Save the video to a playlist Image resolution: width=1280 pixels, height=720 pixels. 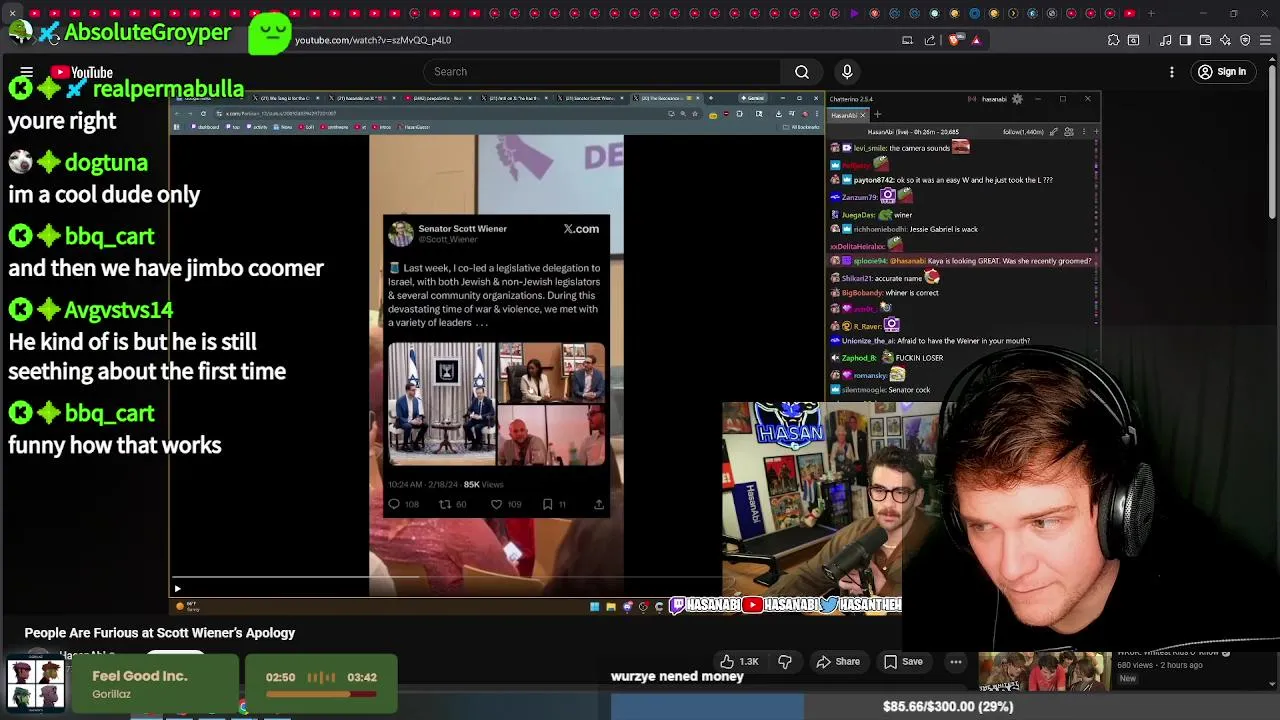point(903,661)
